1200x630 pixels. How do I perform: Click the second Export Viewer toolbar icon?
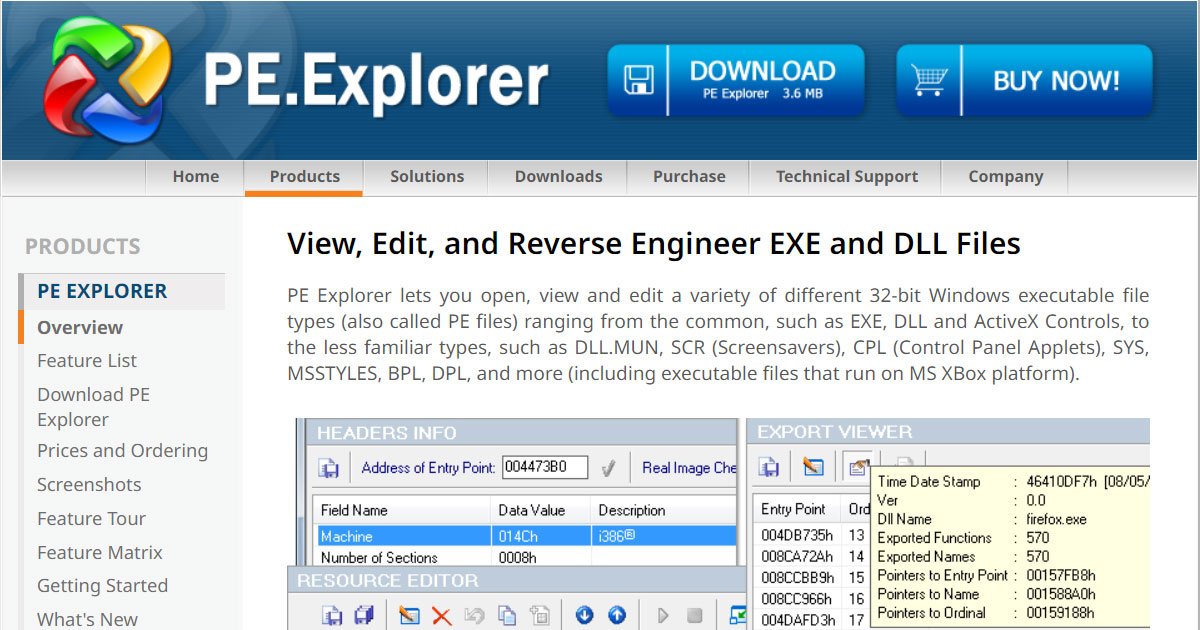point(813,467)
